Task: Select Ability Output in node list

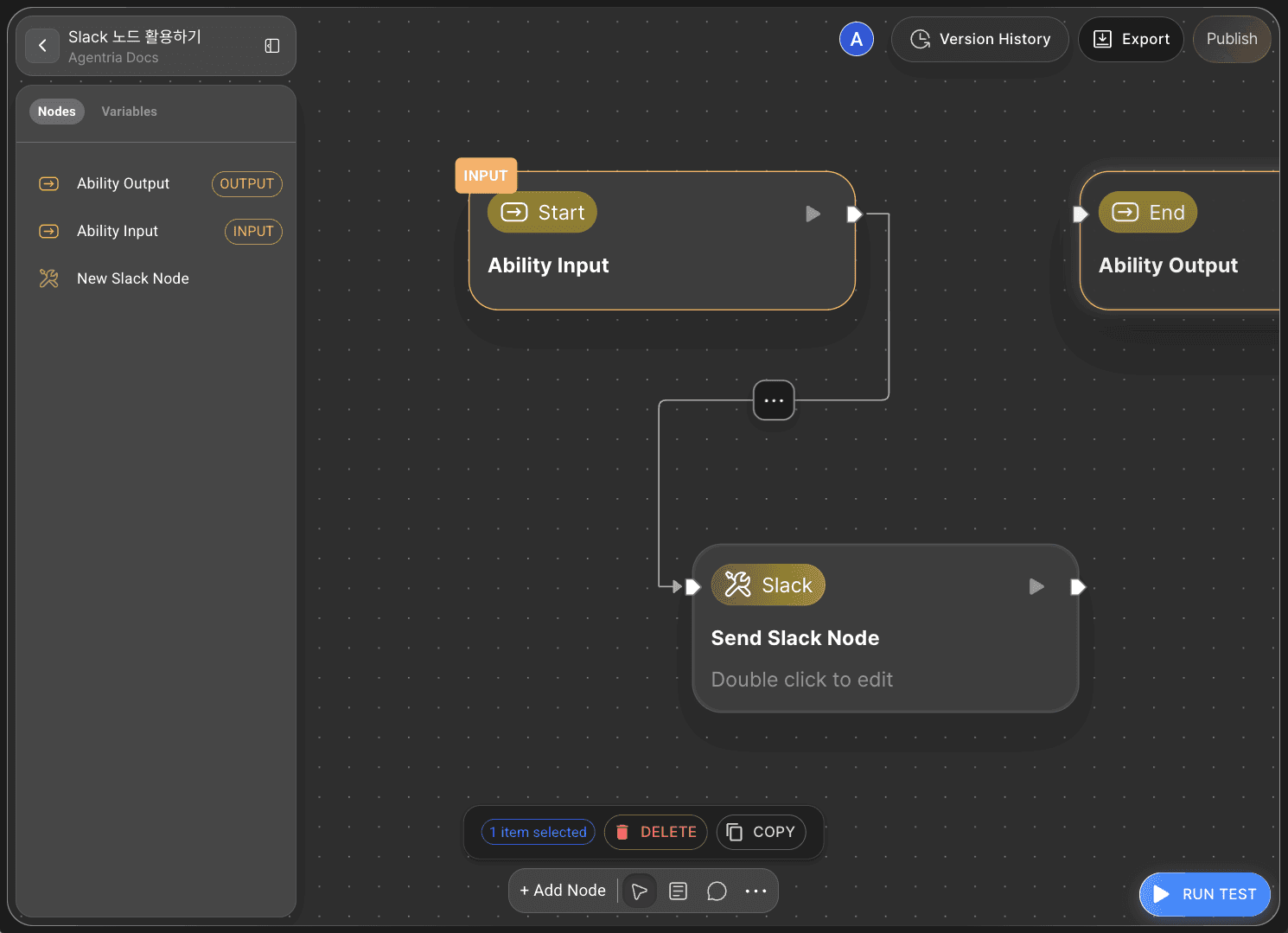Action: (123, 183)
